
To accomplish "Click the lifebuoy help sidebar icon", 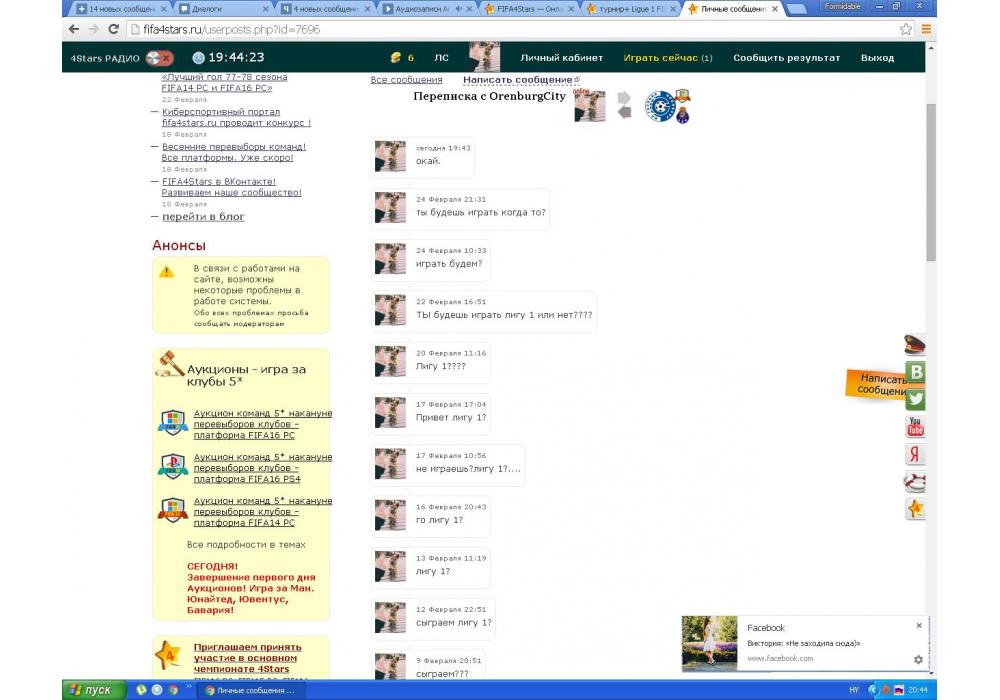I will 915,482.
